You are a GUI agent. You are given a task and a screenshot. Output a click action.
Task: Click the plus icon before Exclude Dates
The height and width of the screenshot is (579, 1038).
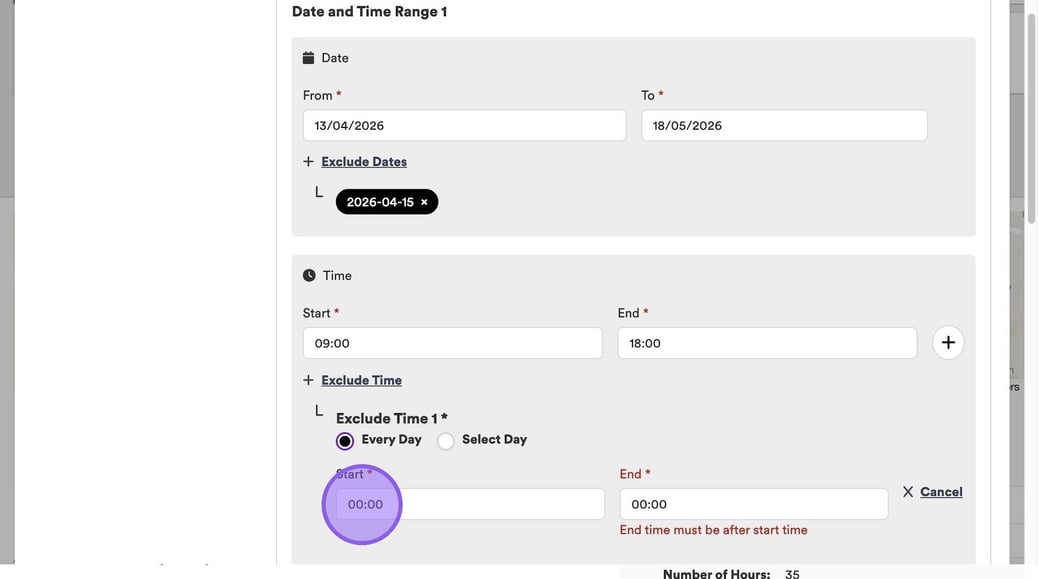click(308, 161)
